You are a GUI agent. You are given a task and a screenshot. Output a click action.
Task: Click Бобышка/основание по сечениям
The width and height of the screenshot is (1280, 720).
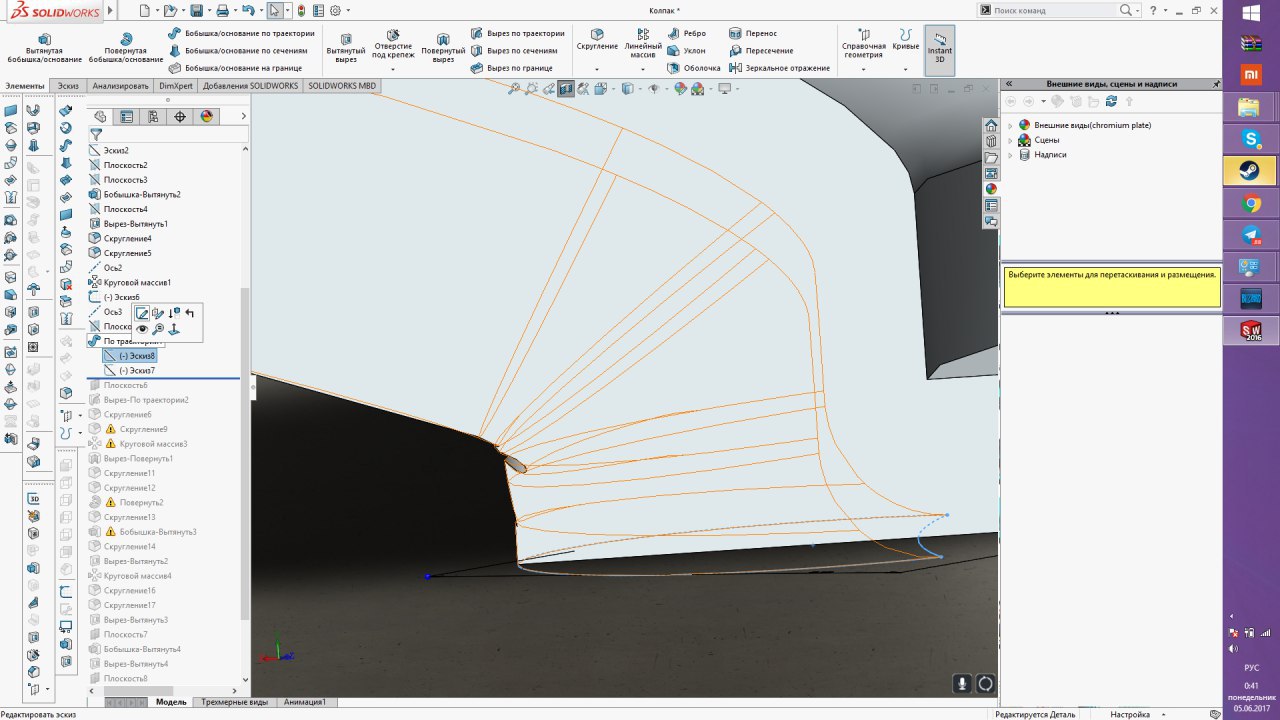pyautogui.click(x=238, y=50)
